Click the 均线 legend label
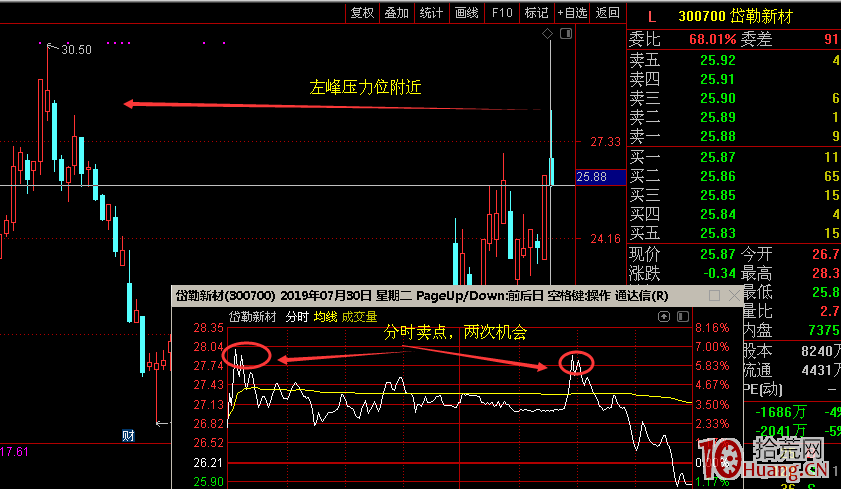Screen dimensions: 841x489 pyautogui.click(x=326, y=317)
